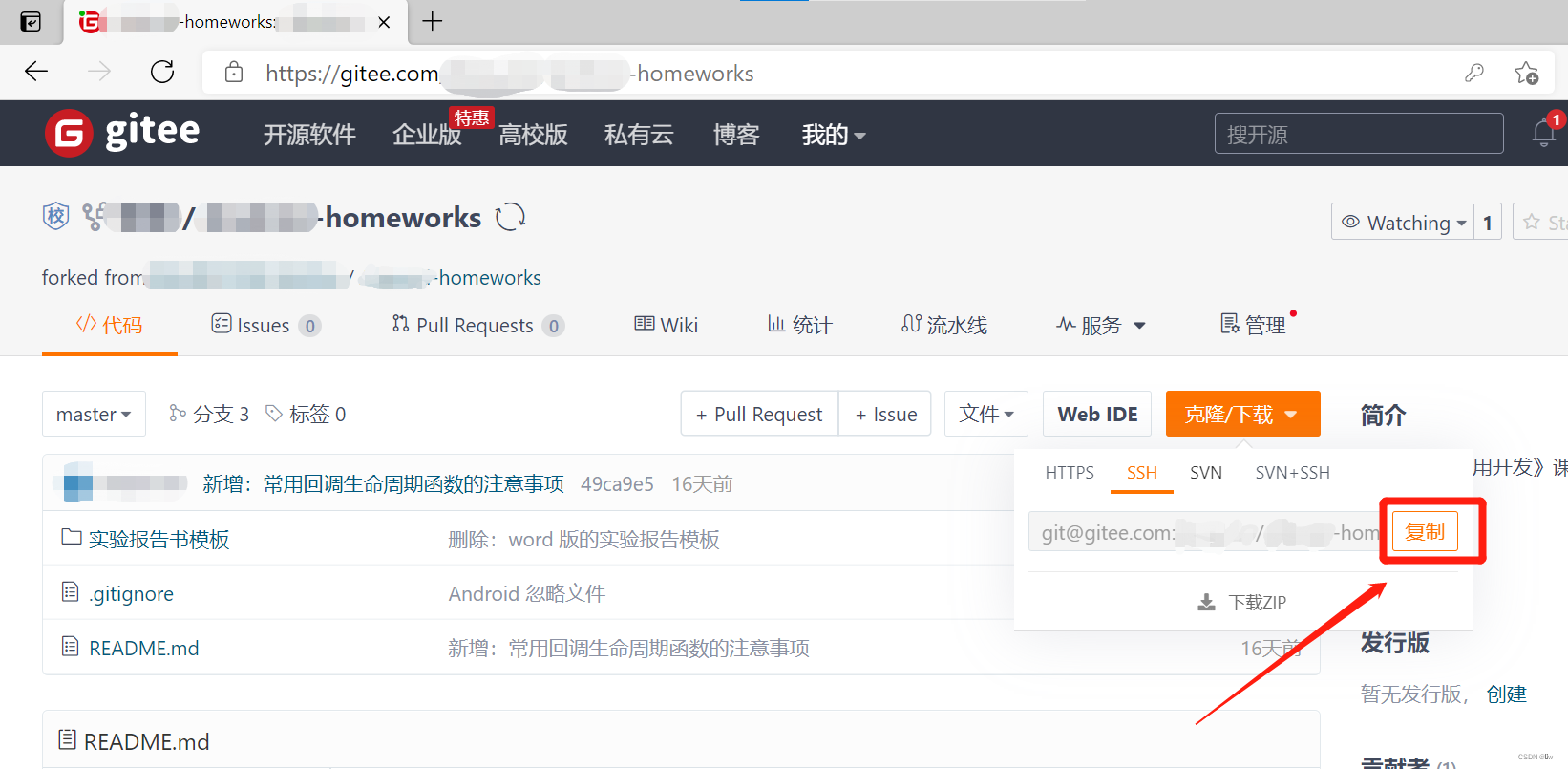Screen dimensions: 1568x769
Task: Select the SVN clone tab
Action: [x=1206, y=472]
